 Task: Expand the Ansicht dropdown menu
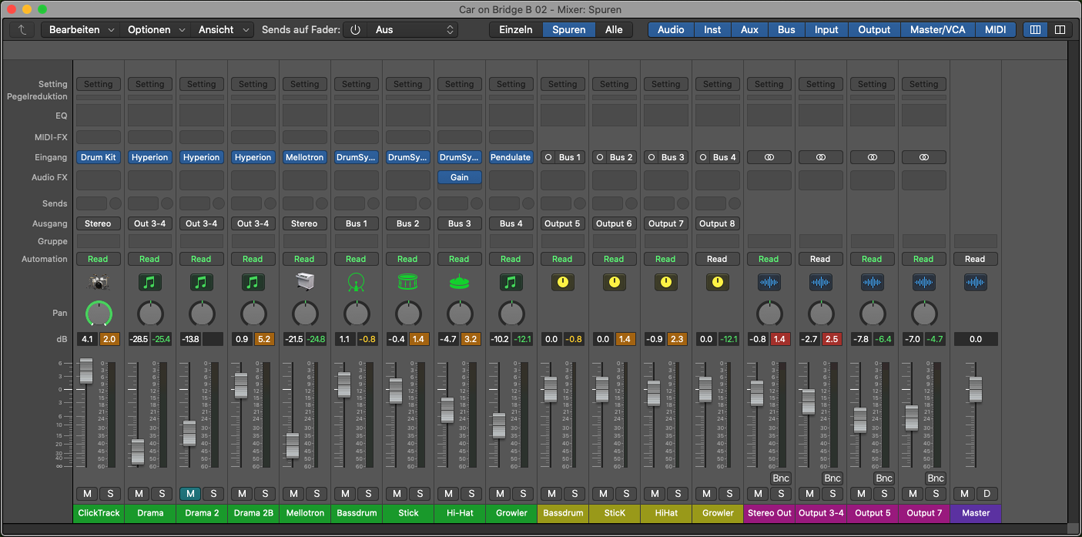coord(223,30)
